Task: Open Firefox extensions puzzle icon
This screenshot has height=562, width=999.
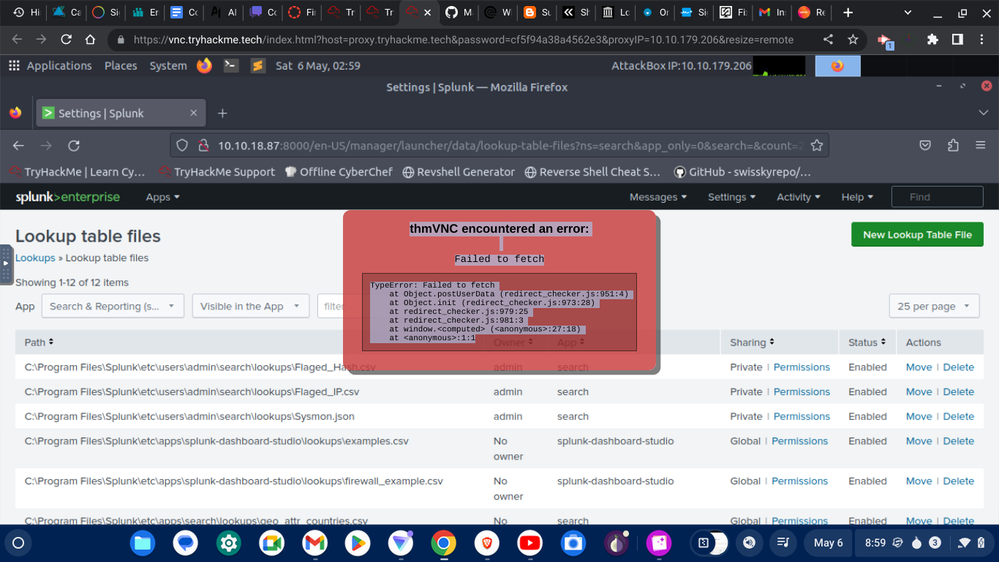Action: pos(952,145)
